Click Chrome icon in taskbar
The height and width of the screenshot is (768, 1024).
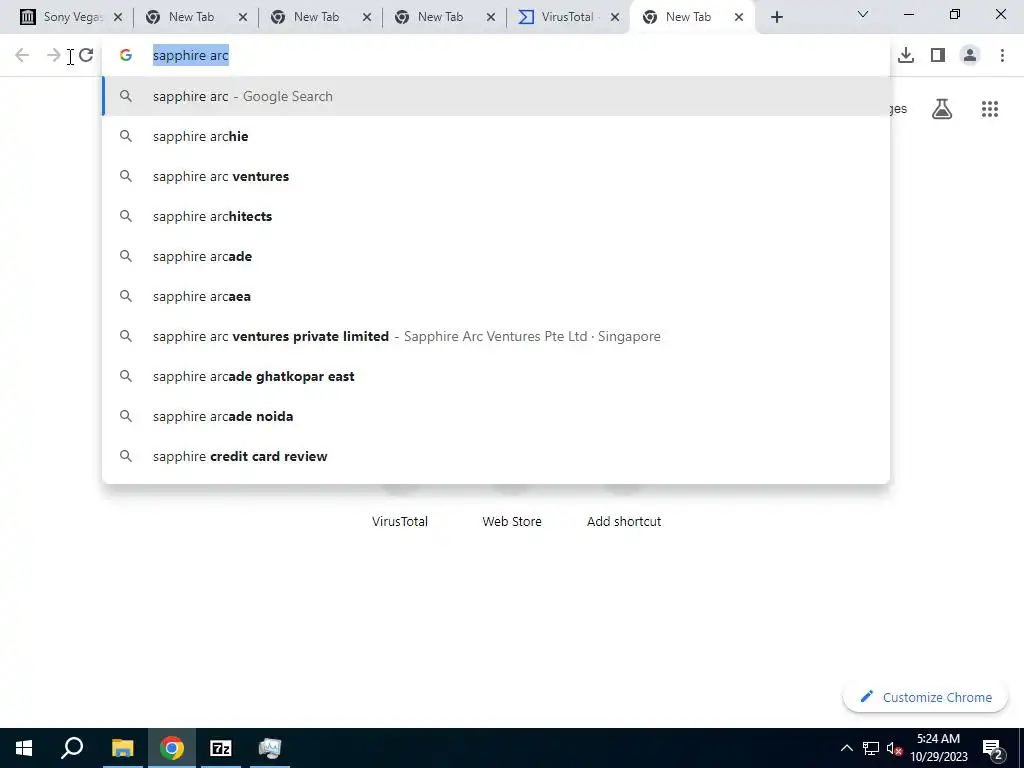(x=172, y=748)
